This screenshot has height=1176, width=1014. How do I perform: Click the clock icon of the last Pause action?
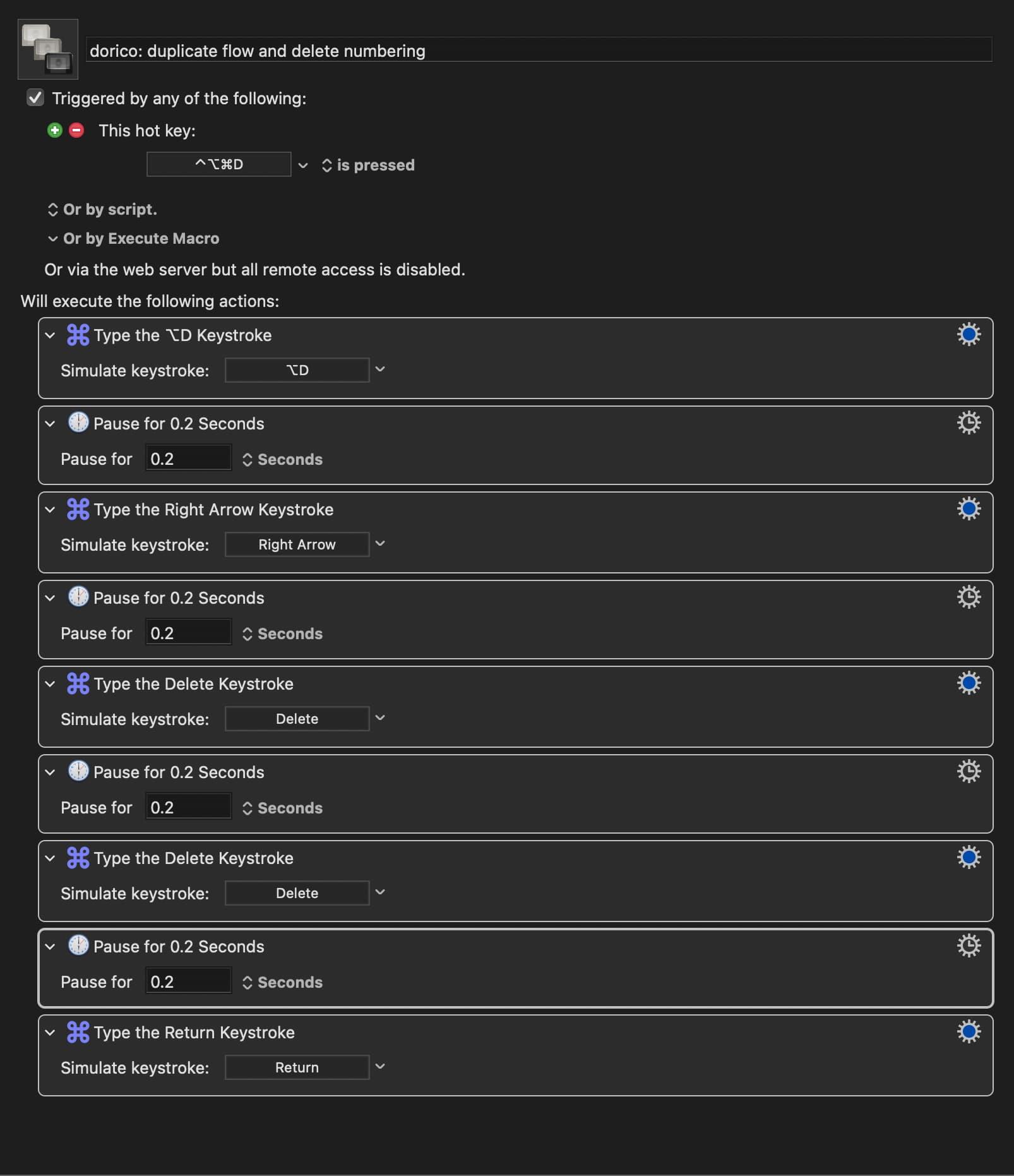pyautogui.click(x=78, y=945)
